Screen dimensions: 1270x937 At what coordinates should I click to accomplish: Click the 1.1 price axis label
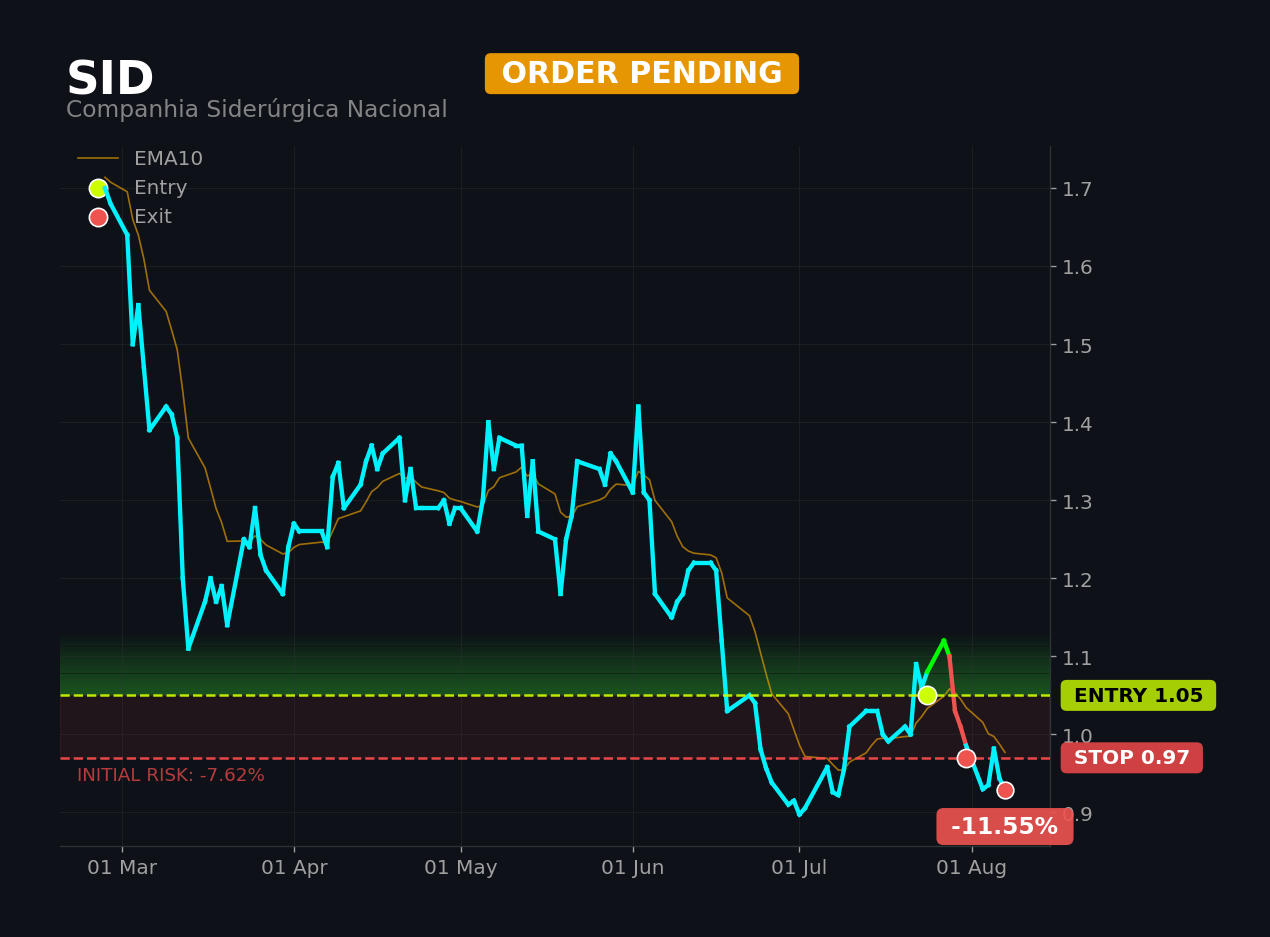(x=1077, y=657)
